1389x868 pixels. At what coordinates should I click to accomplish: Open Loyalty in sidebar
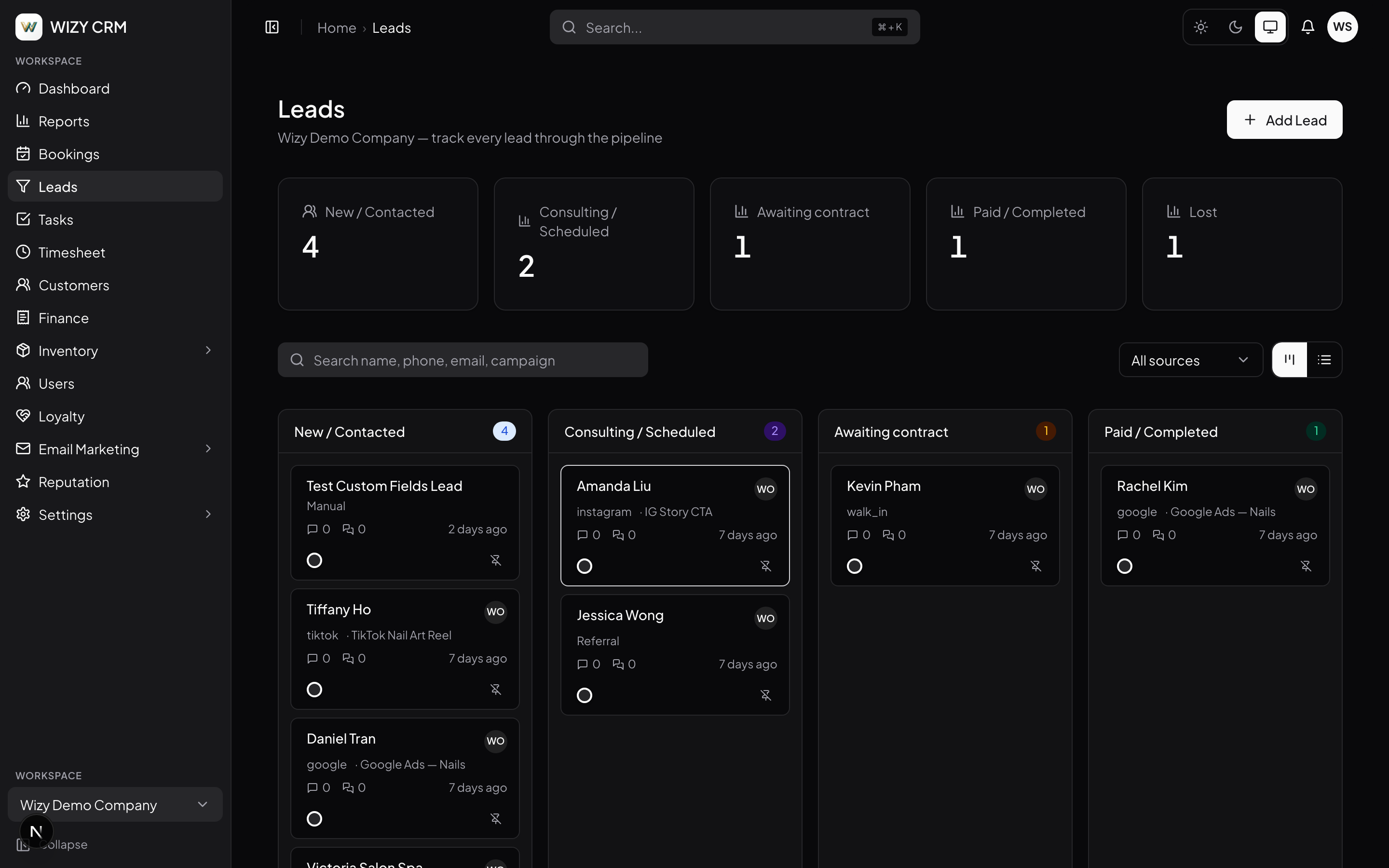(115, 416)
